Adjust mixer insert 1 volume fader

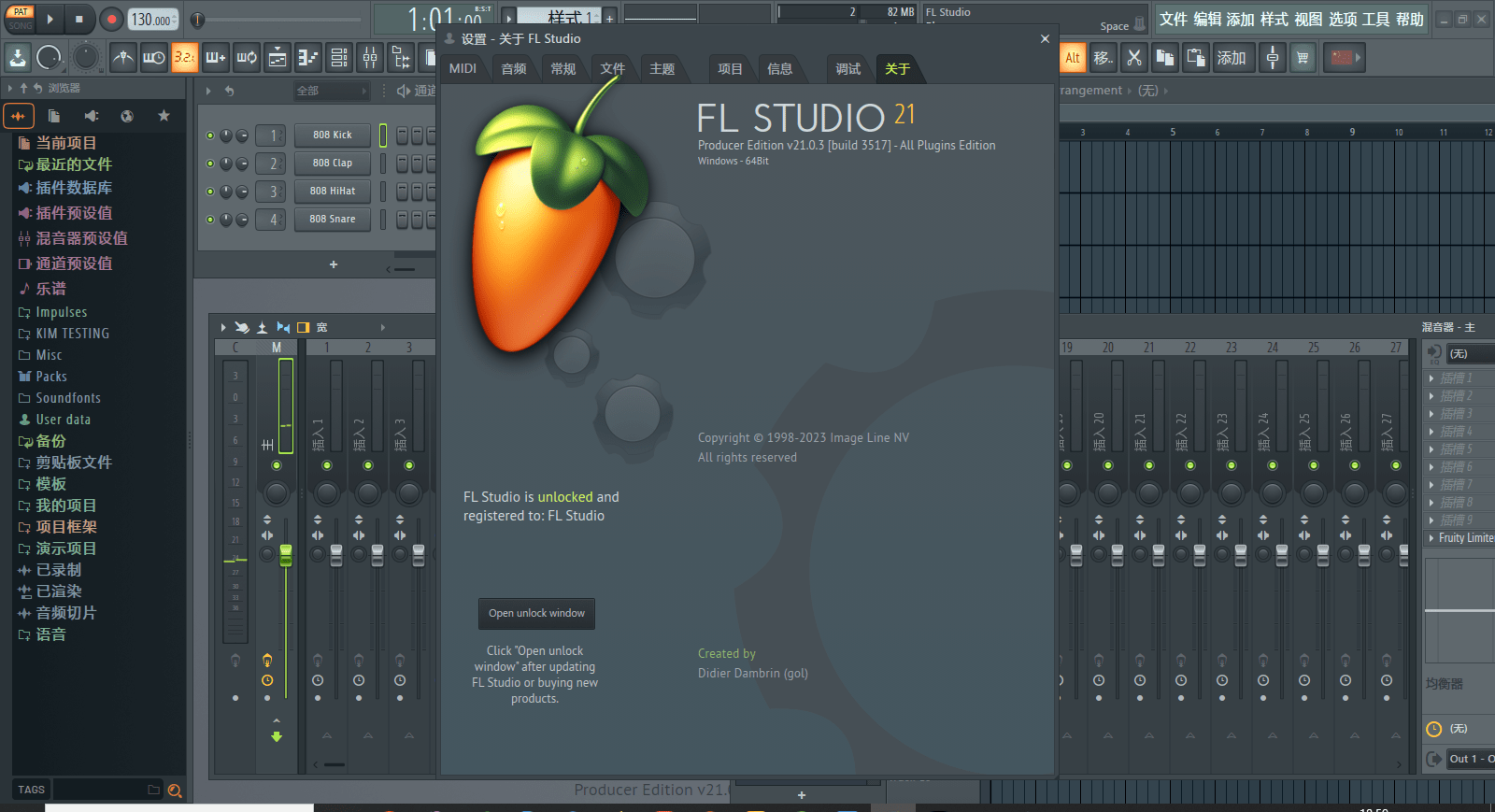[x=336, y=555]
